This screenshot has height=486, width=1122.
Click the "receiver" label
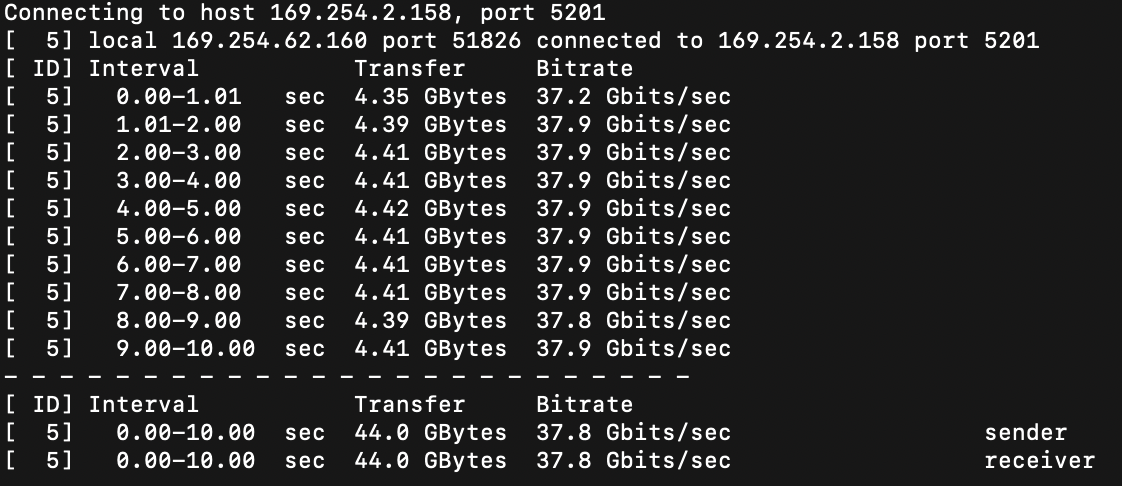1039,461
